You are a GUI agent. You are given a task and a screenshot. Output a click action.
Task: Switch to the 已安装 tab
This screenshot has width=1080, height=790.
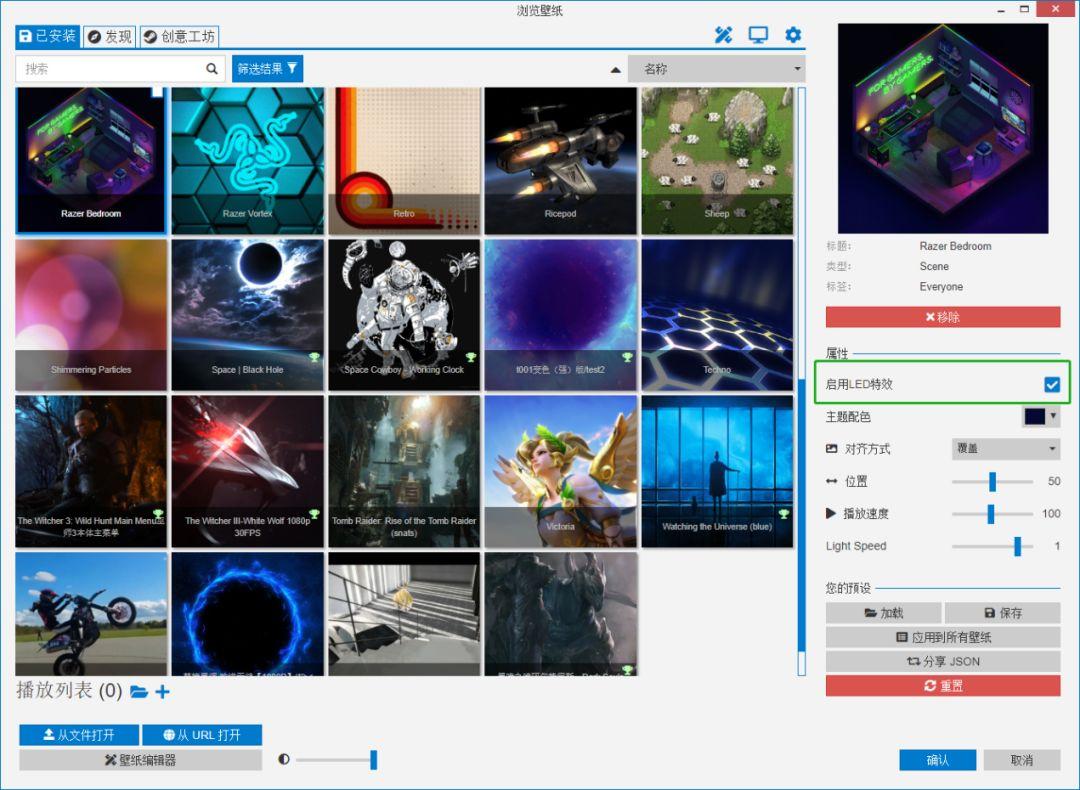click(48, 37)
